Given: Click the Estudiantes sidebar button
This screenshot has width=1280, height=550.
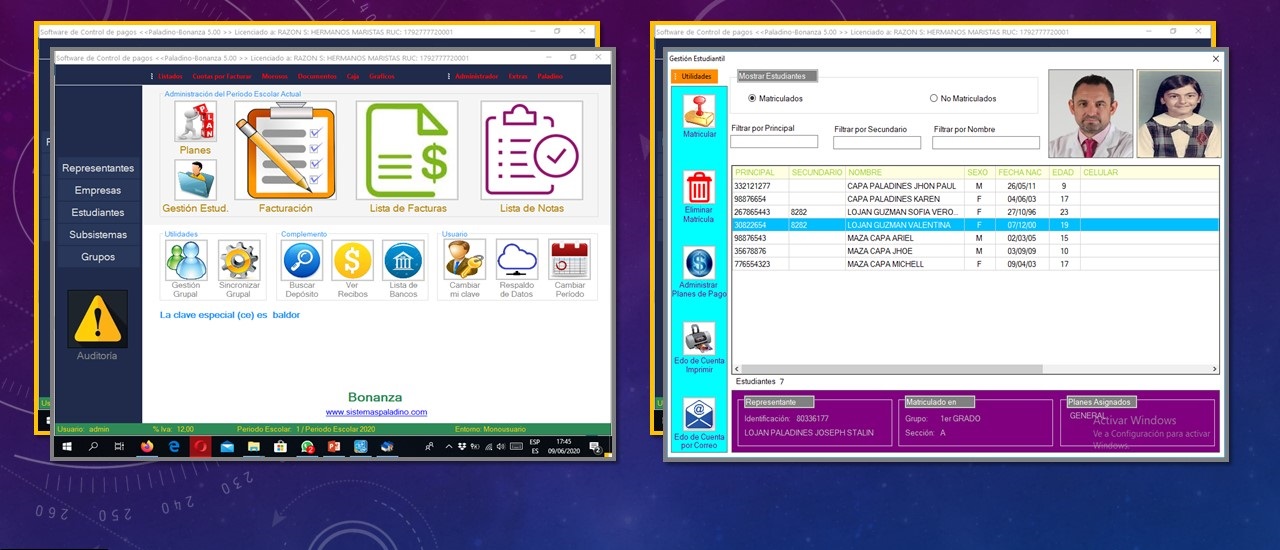Looking at the screenshot, I should [x=97, y=212].
